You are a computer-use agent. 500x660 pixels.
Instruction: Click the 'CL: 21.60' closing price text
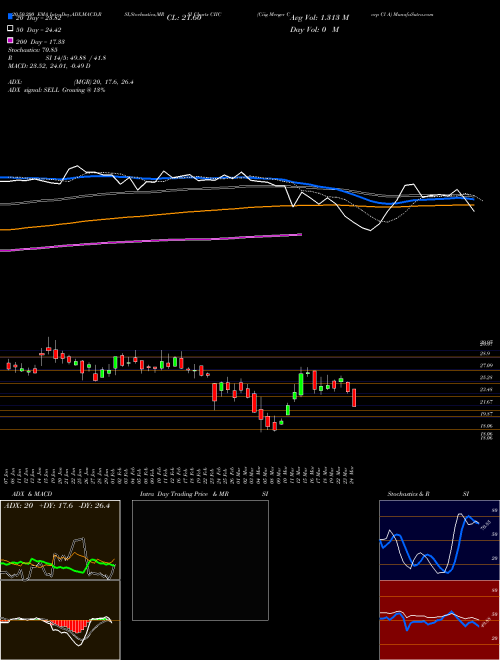tap(184, 18)
